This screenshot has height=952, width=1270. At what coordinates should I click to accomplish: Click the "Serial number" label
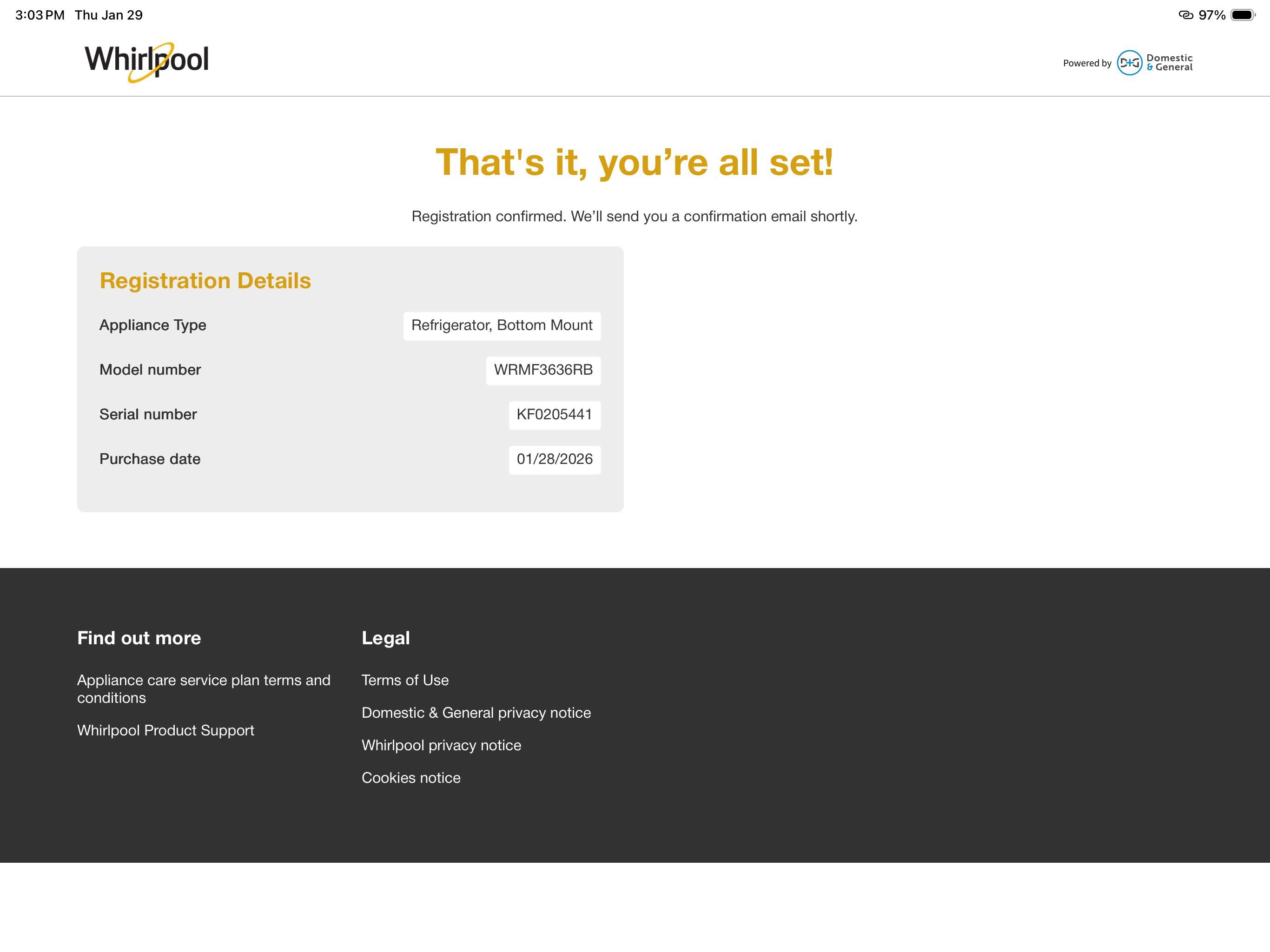click(147, 415)
